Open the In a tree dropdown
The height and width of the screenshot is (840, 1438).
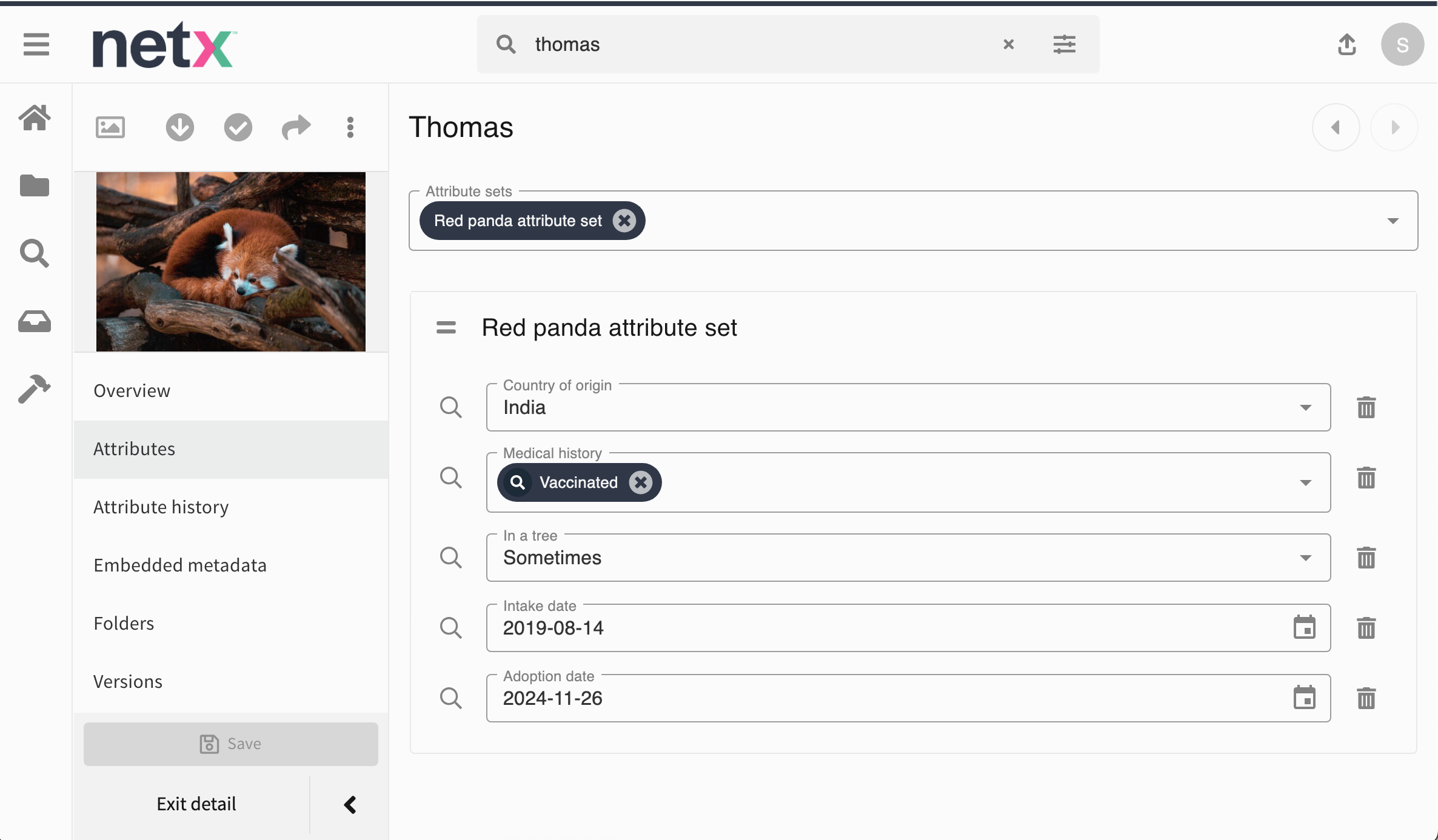pyautogui.click(x=1305, y=558)
